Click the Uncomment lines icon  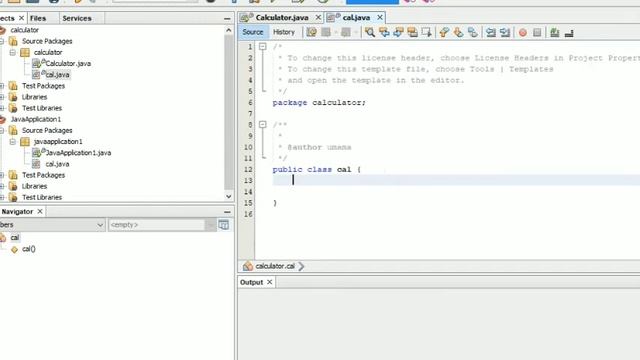click(569, 32)
